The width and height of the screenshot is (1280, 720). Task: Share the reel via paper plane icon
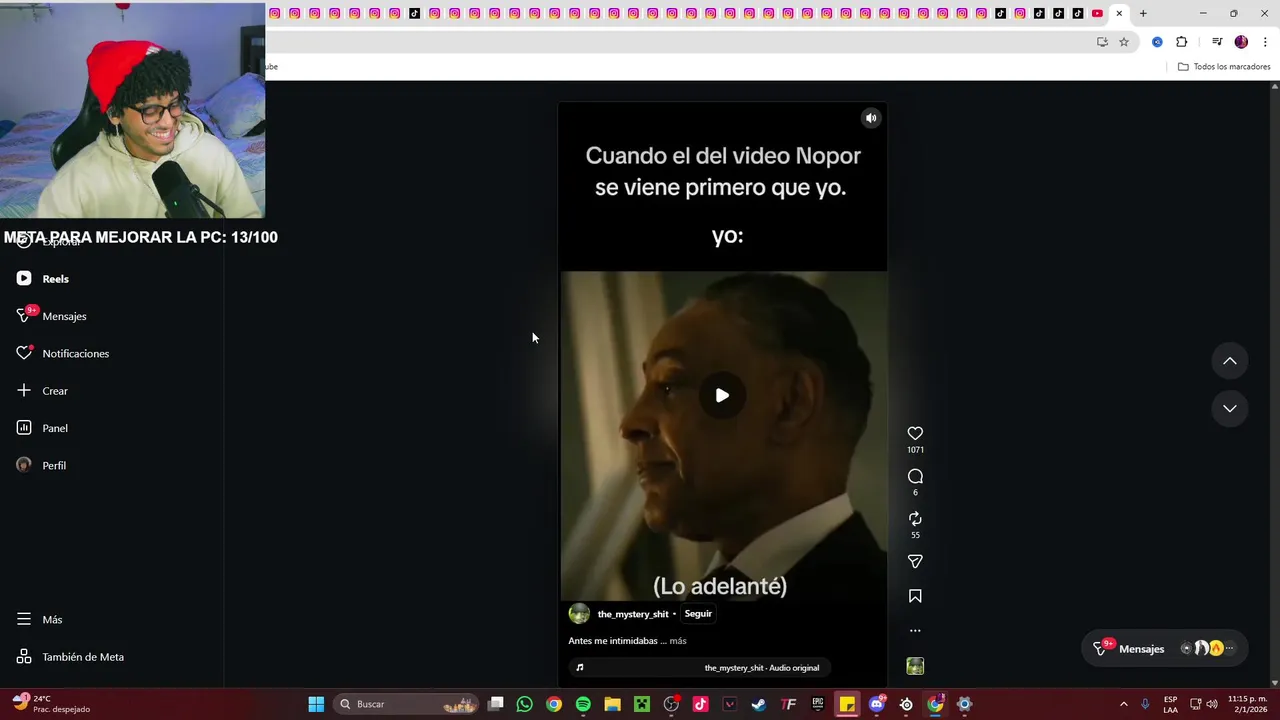pyautogui.click(x=915, y=561)
